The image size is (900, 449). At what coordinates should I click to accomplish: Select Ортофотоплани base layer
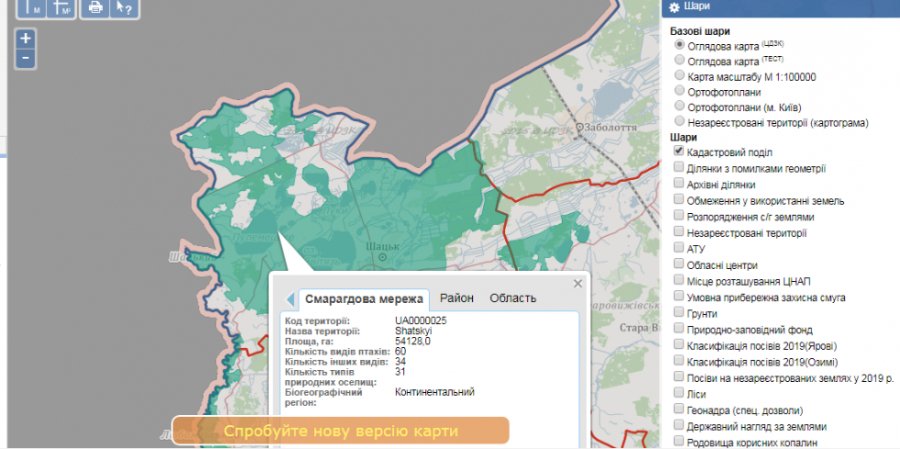(x=680, y=91)
